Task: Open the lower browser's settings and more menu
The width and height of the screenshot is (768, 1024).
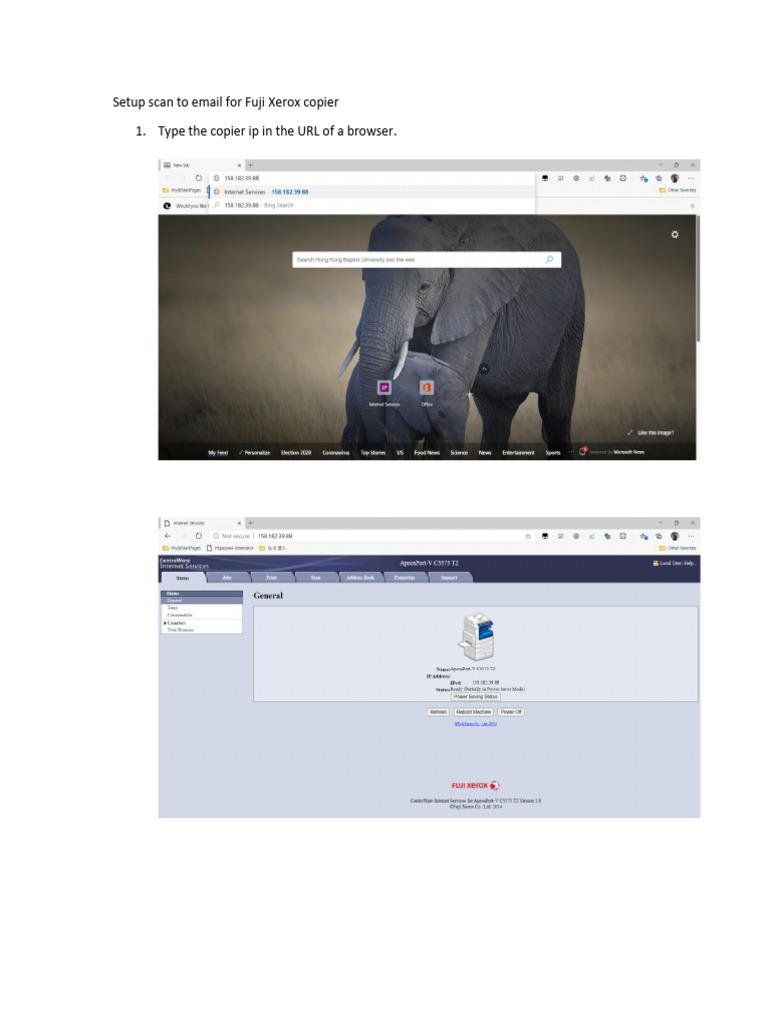Action: click(x=691, y=536)
